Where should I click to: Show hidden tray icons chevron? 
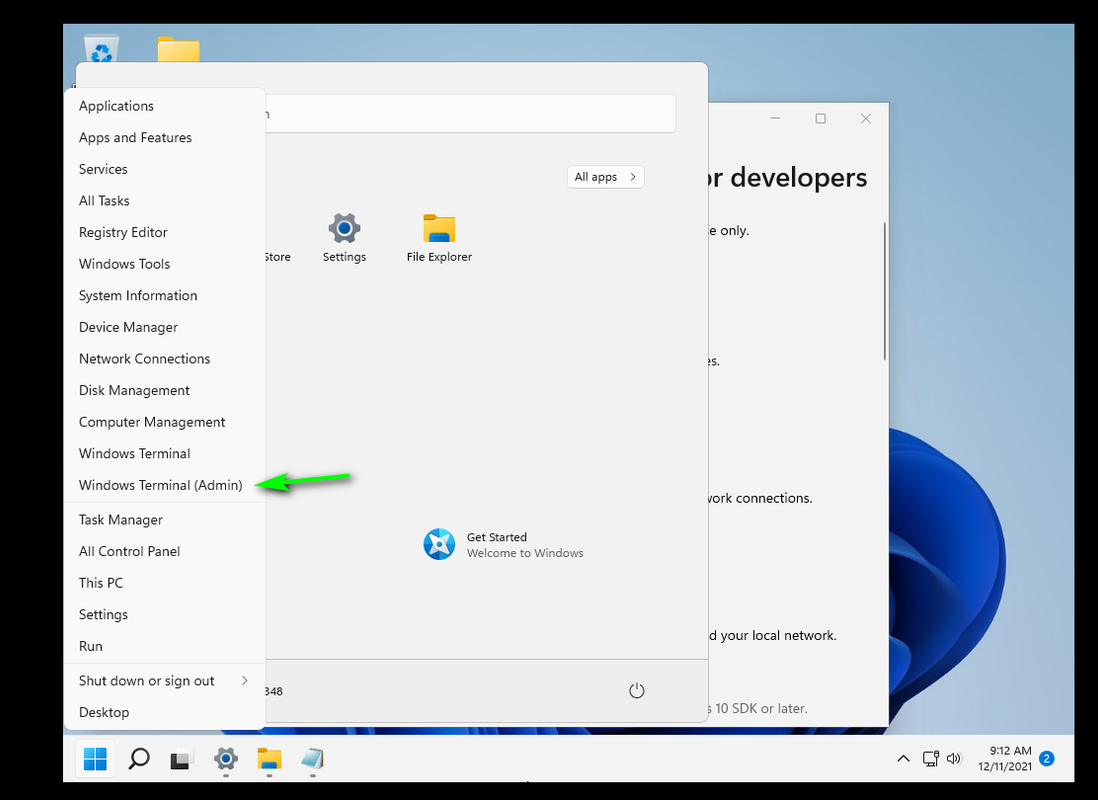(x=903, y=759)
